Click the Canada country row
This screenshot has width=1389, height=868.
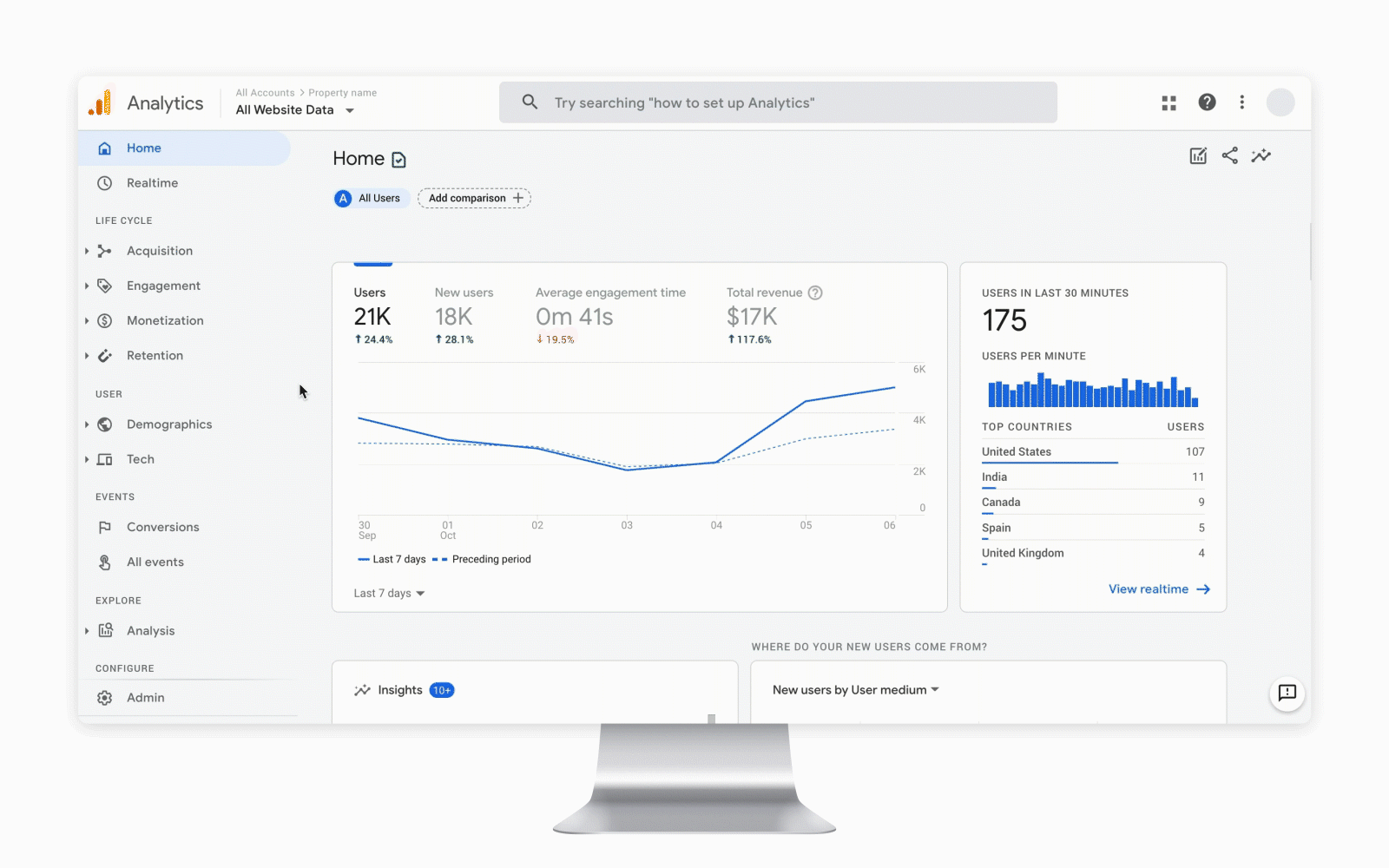click(1093, 503)
